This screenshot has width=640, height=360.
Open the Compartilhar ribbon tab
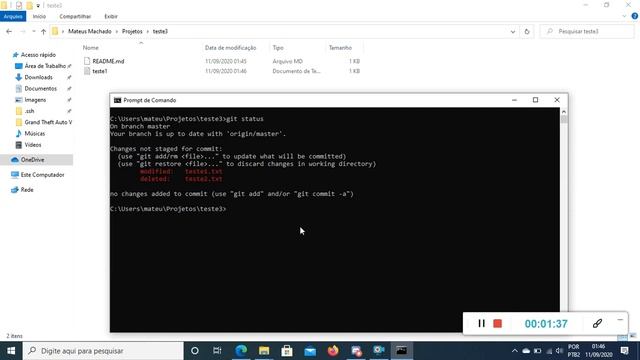(75, 16)
